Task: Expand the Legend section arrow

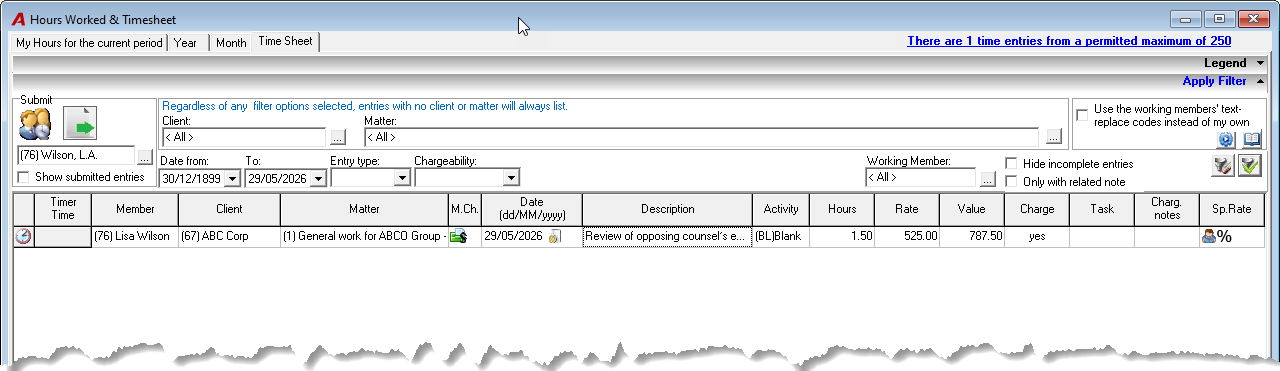Action: [x=1260, y=63]
